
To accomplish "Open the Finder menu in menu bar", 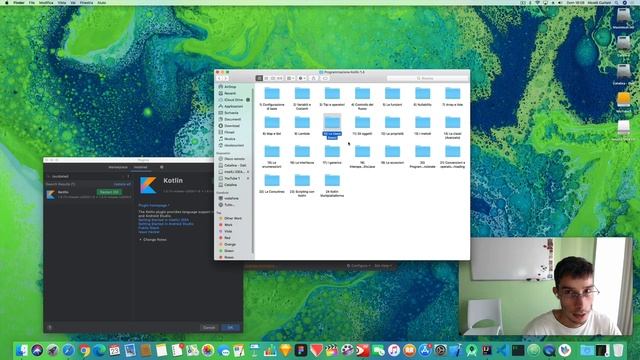I will (x=19, y=2).
